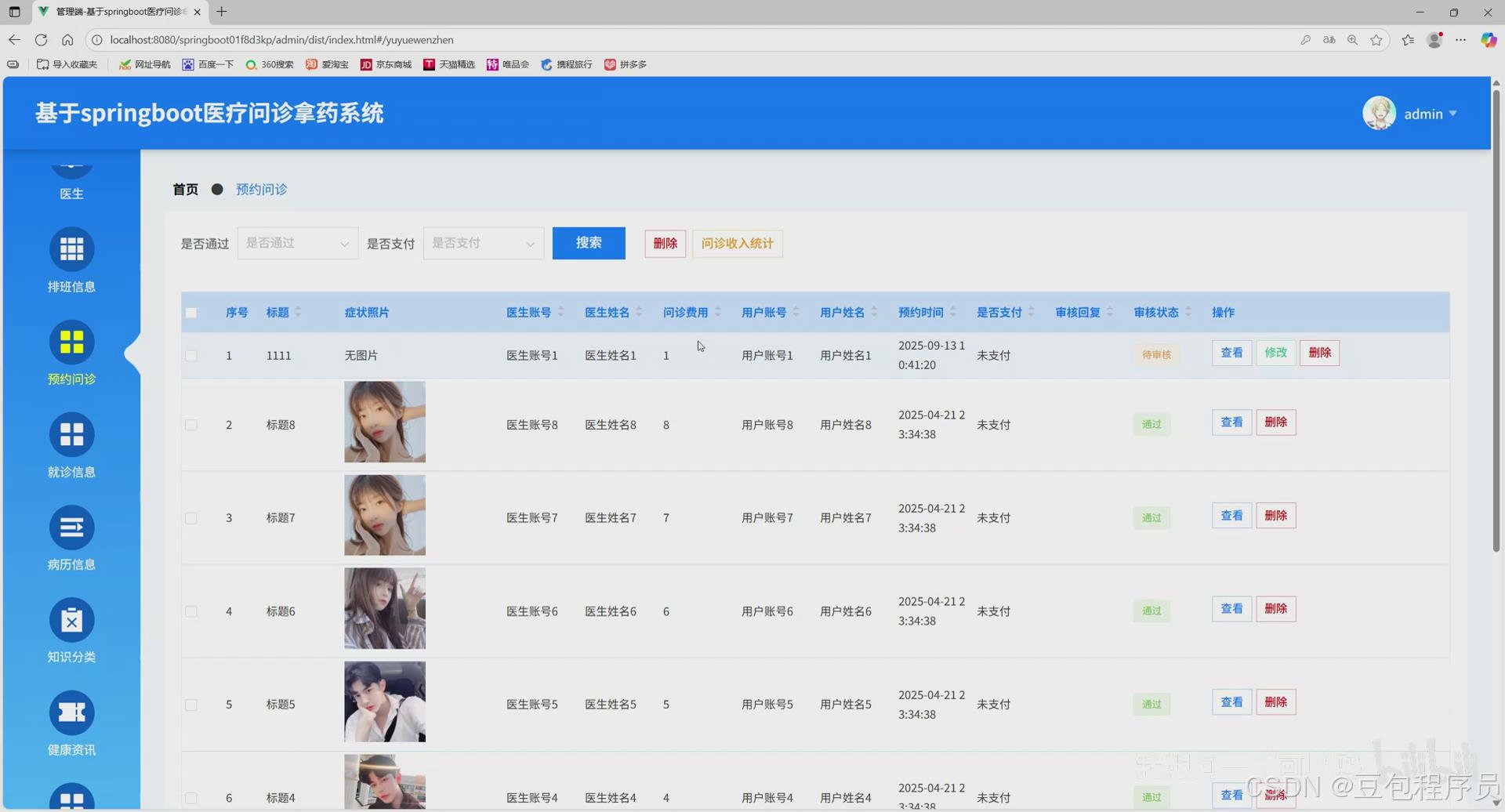The width and height of the screenshot is (1505, 812).
Task: Click the 通过 tag in row 标题7
Action: [1151, 517]
